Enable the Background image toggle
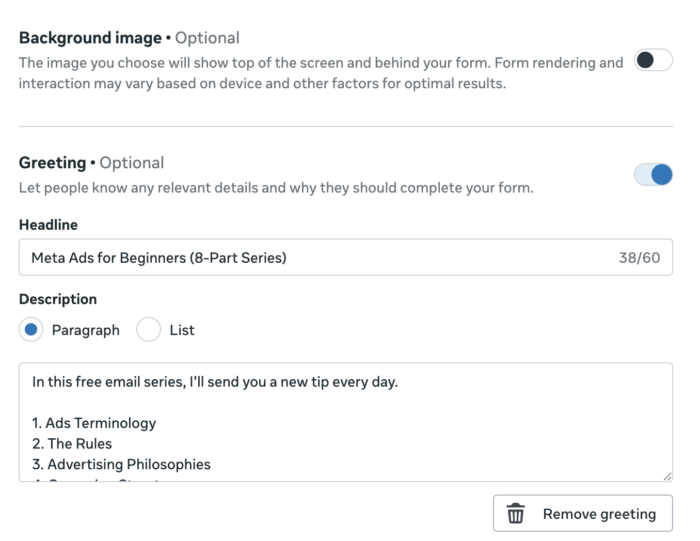The width and height of the screenshot is (700, 541). coord(653,60)
